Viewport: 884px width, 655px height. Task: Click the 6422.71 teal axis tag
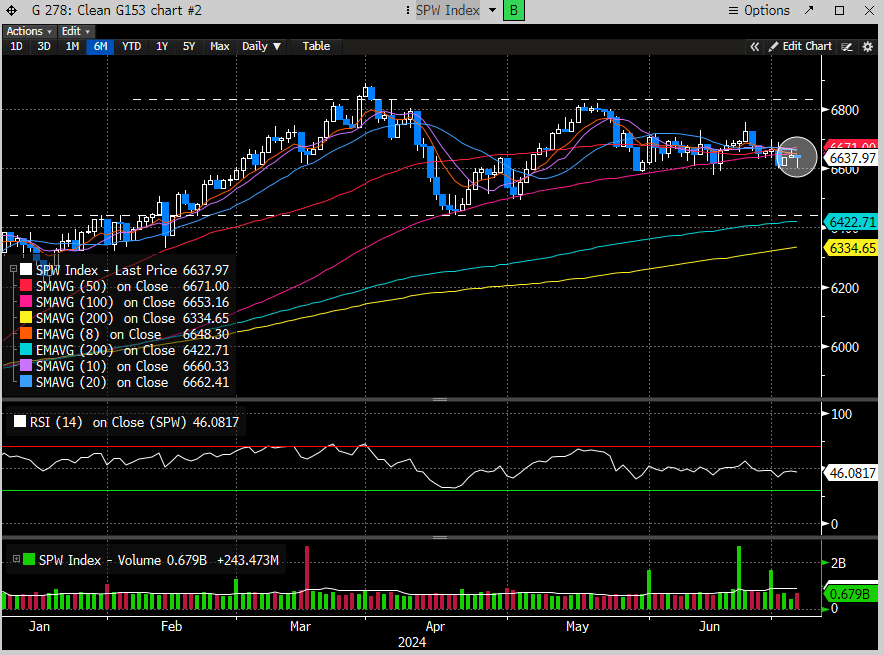point(852,222)
